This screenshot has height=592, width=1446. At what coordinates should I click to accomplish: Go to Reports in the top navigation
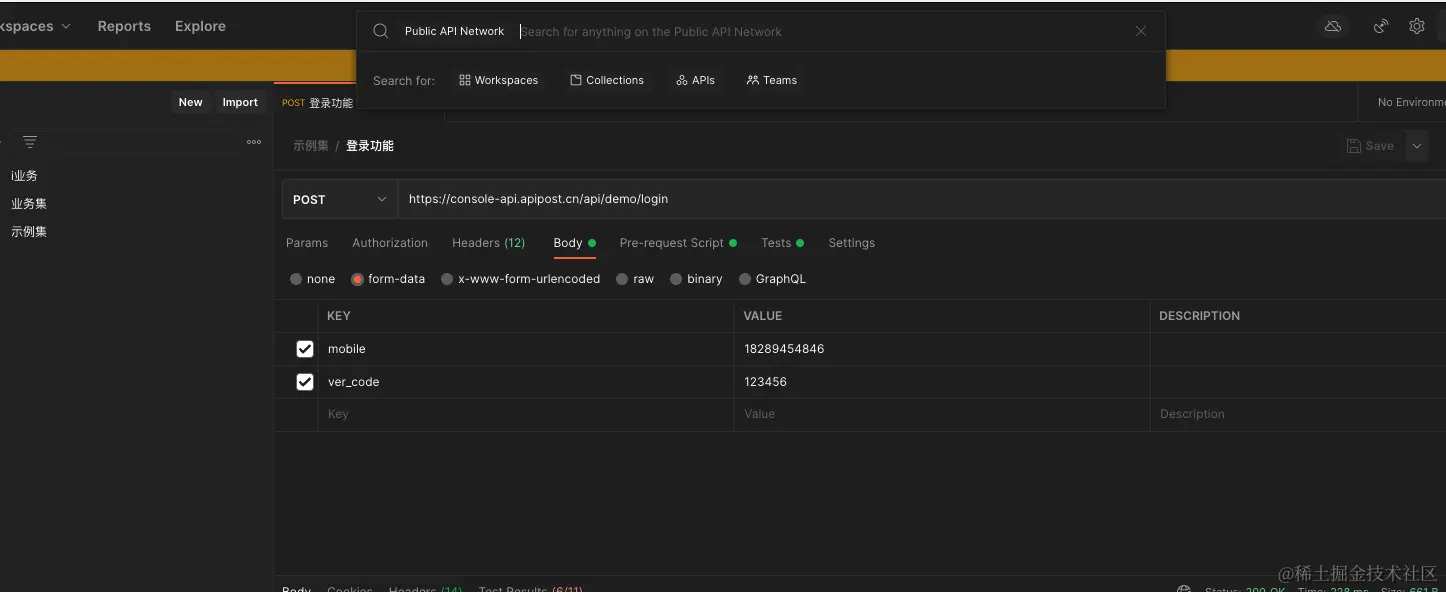tap(124, 26)
